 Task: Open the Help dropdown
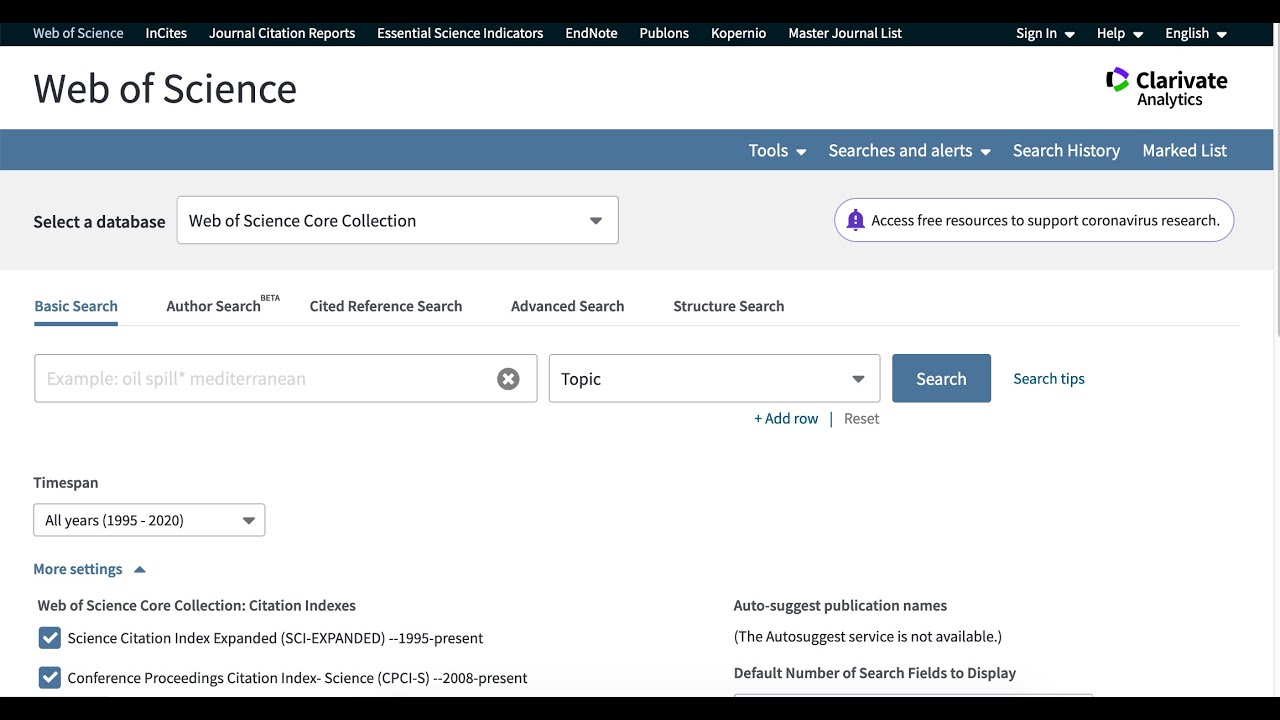click(1119, 33)
